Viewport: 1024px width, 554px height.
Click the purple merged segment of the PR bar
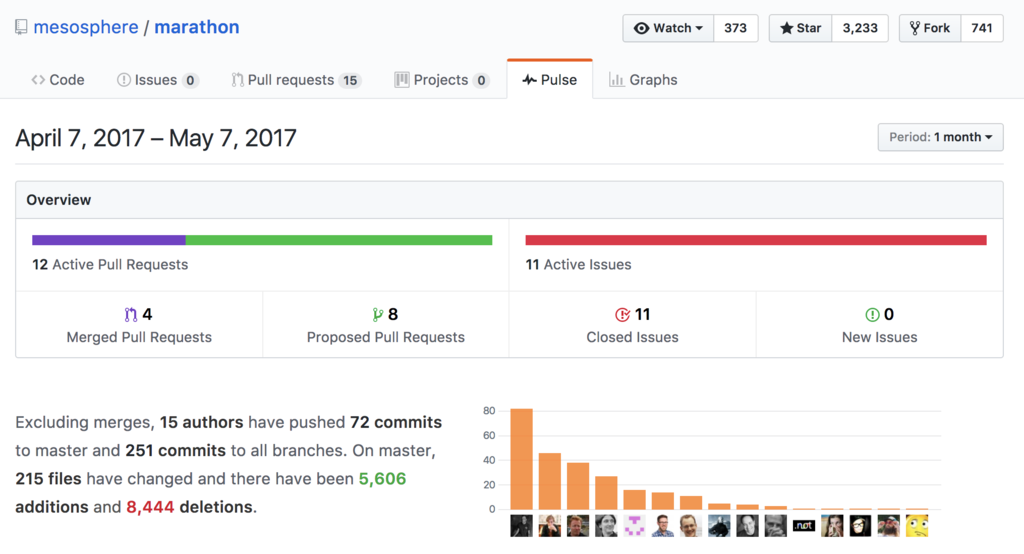click(109, 240)
